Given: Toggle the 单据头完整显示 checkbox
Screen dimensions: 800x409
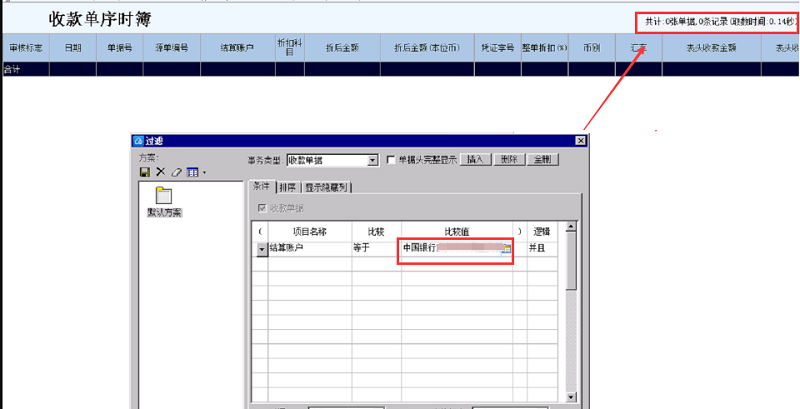Looking at the screenshot, I should (x=391, y=160).
